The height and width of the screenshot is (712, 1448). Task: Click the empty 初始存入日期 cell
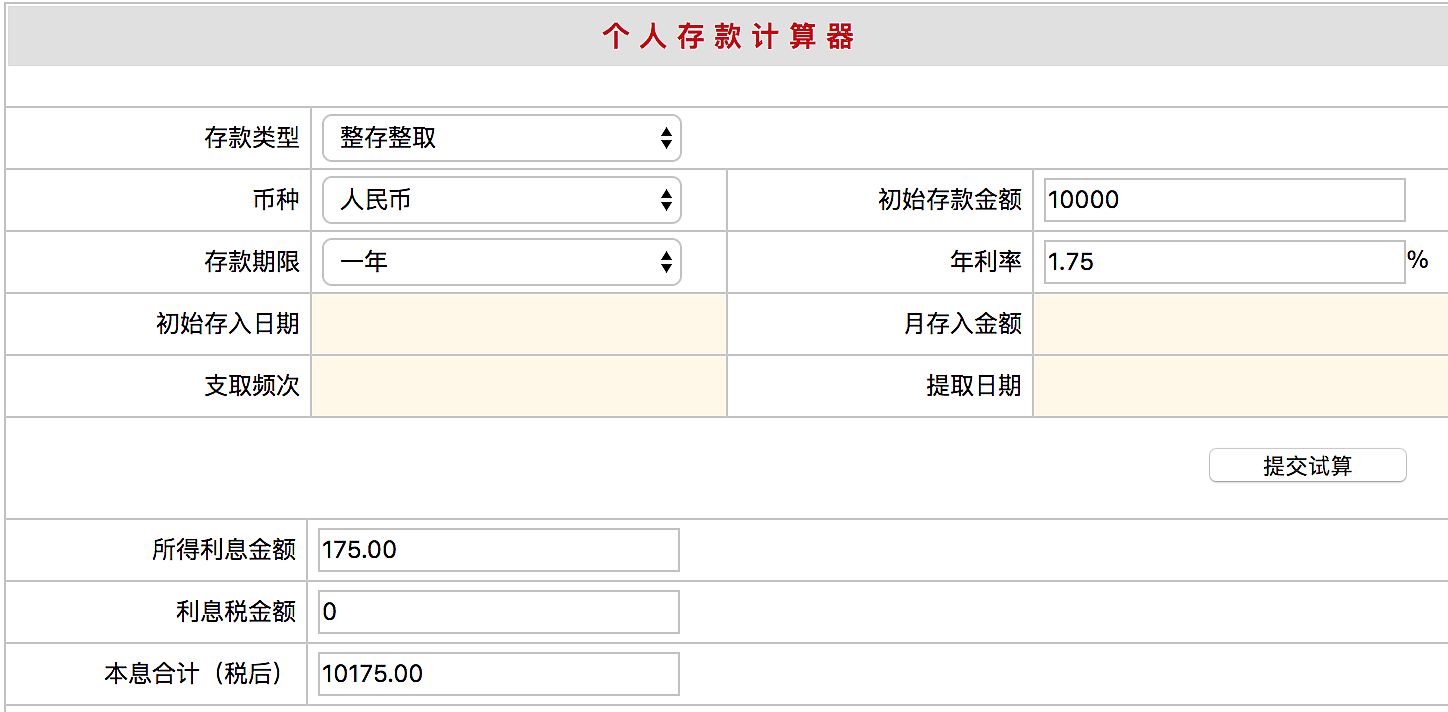519,324
